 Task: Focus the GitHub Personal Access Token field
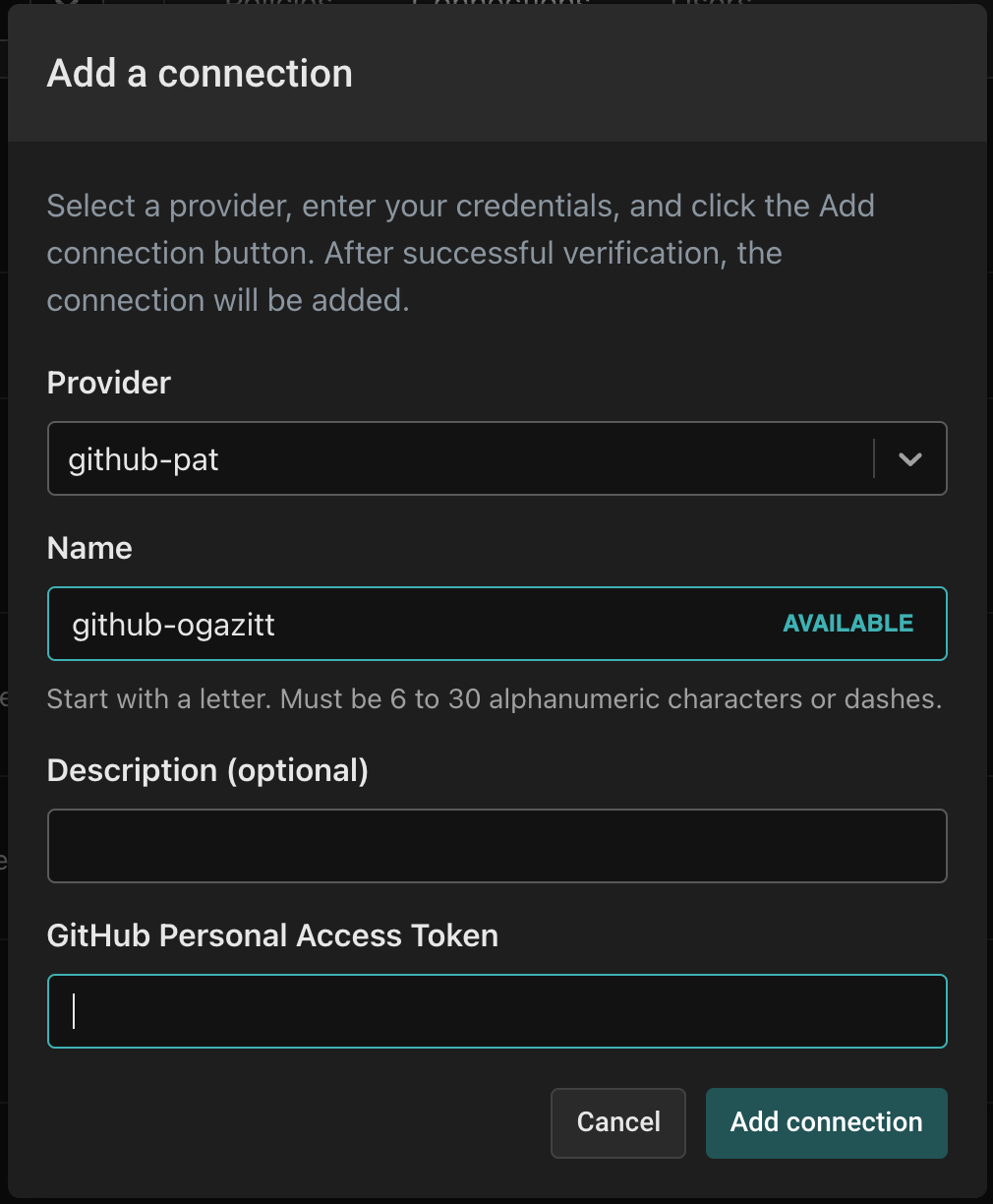click(496, 1011)
